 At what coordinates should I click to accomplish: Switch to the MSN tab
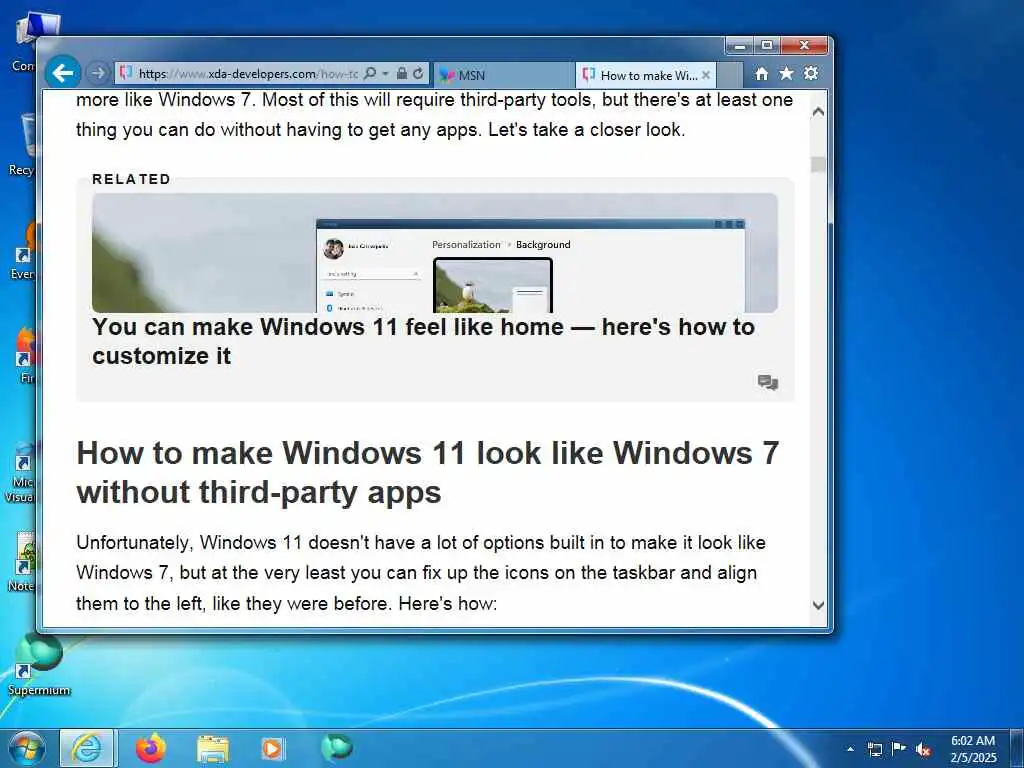(x=504, y=75)
